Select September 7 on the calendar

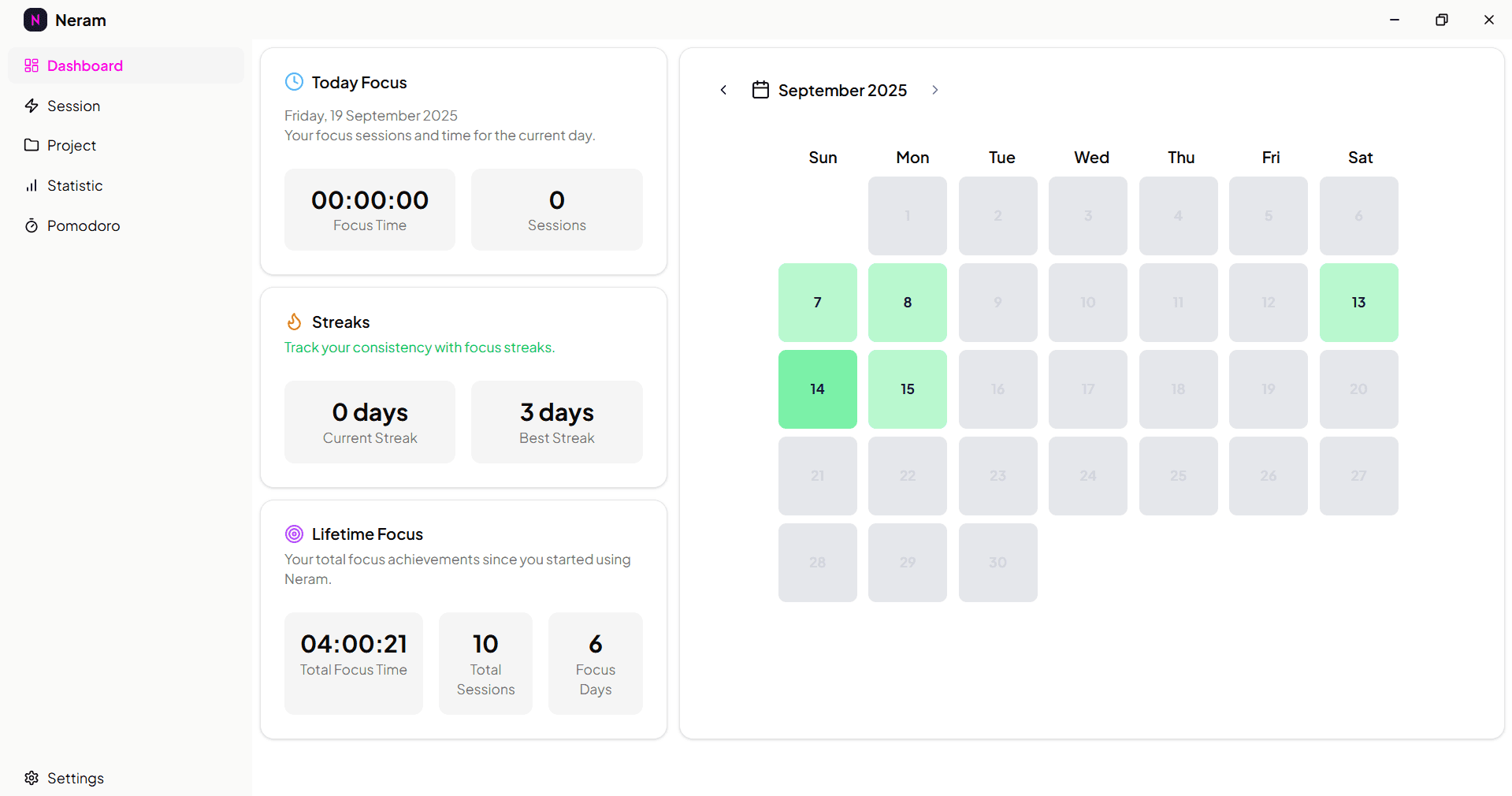coord(817,303)
